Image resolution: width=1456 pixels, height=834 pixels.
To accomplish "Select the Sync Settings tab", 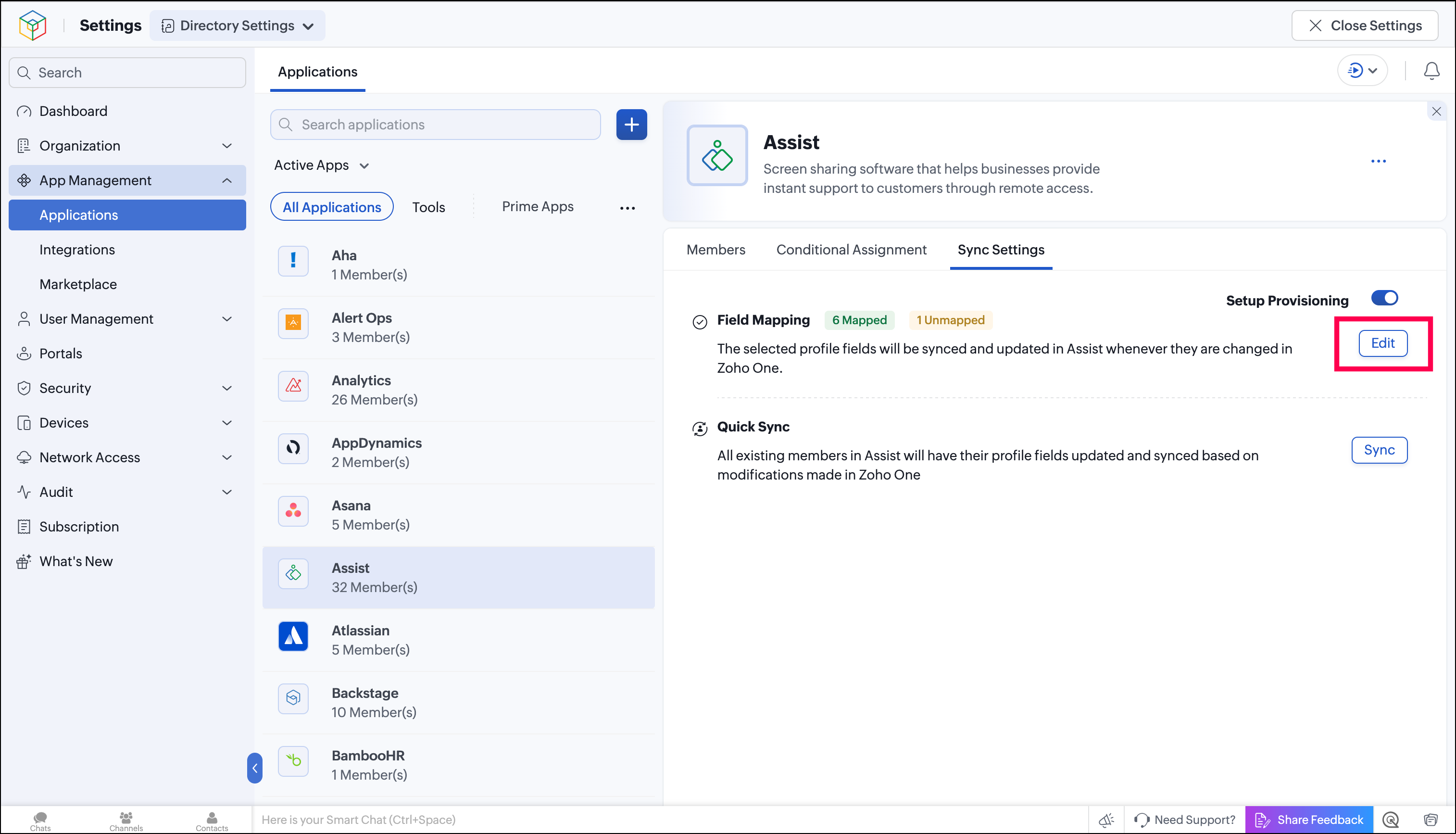I will [x=1001, y=250].
